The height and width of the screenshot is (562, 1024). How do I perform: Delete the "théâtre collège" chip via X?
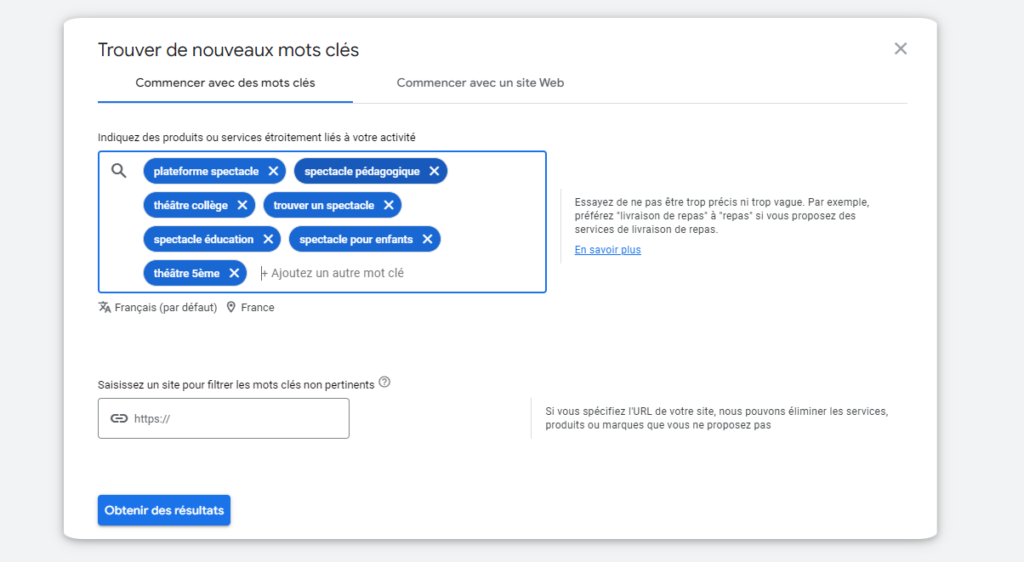pyautogui.click(x=242, y=205)
